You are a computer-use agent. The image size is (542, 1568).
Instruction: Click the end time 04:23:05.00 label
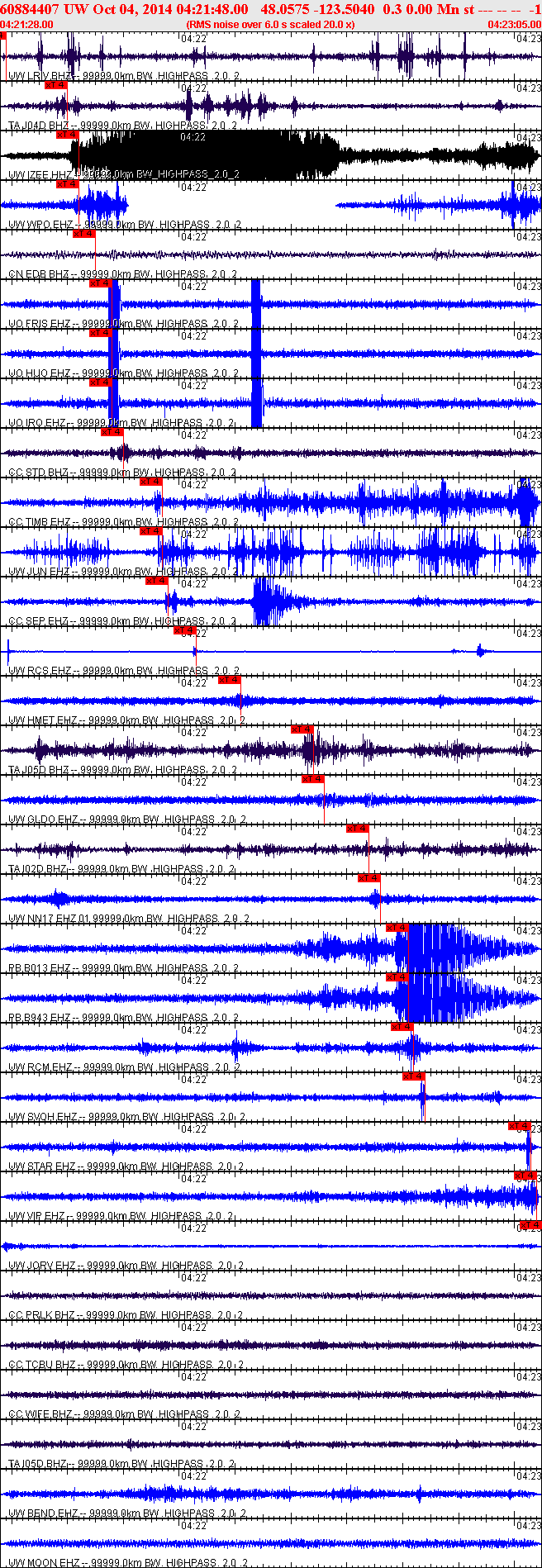[514, 25]
